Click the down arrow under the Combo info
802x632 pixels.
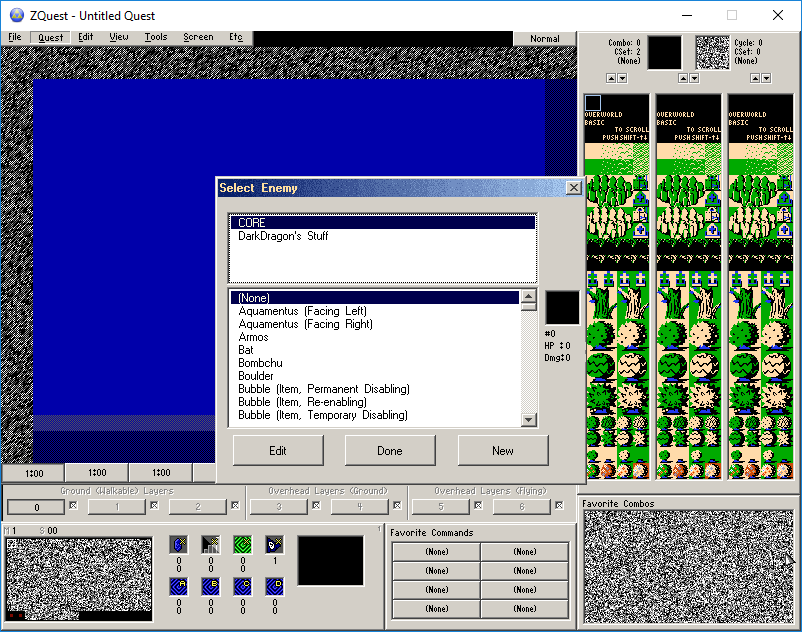pos(622,78)
